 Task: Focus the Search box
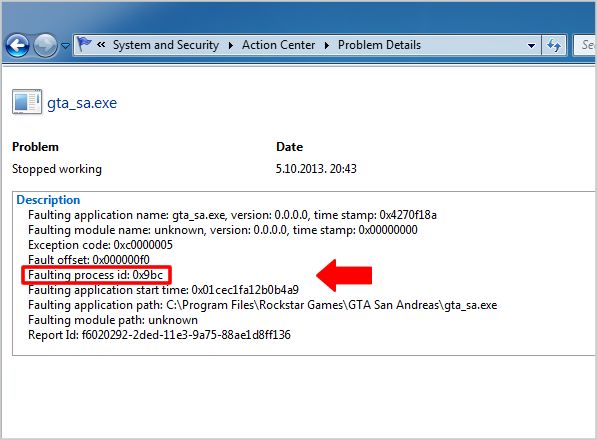tap(585, 45)
